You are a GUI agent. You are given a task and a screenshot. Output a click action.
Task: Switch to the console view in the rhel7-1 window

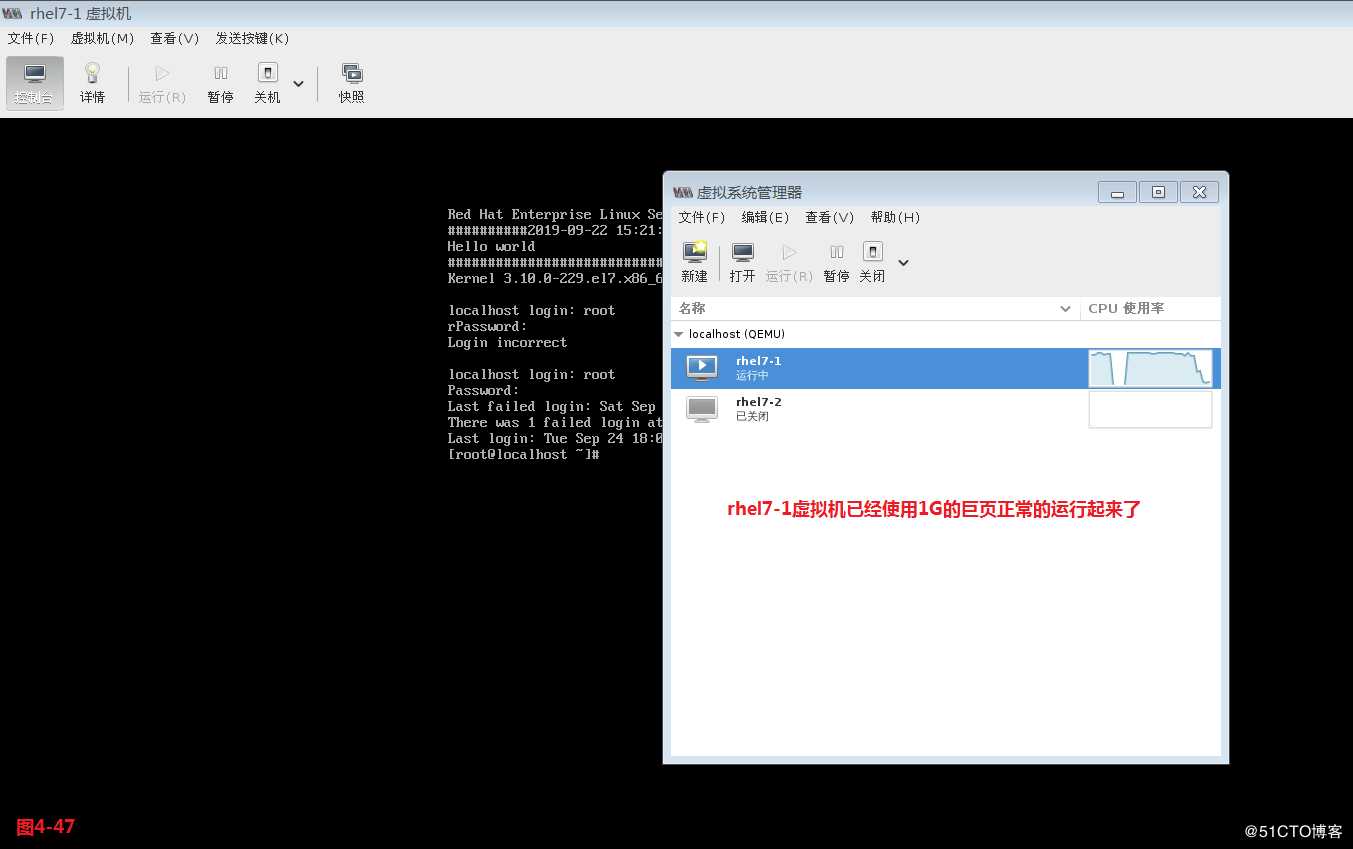(x=35, y=83)
